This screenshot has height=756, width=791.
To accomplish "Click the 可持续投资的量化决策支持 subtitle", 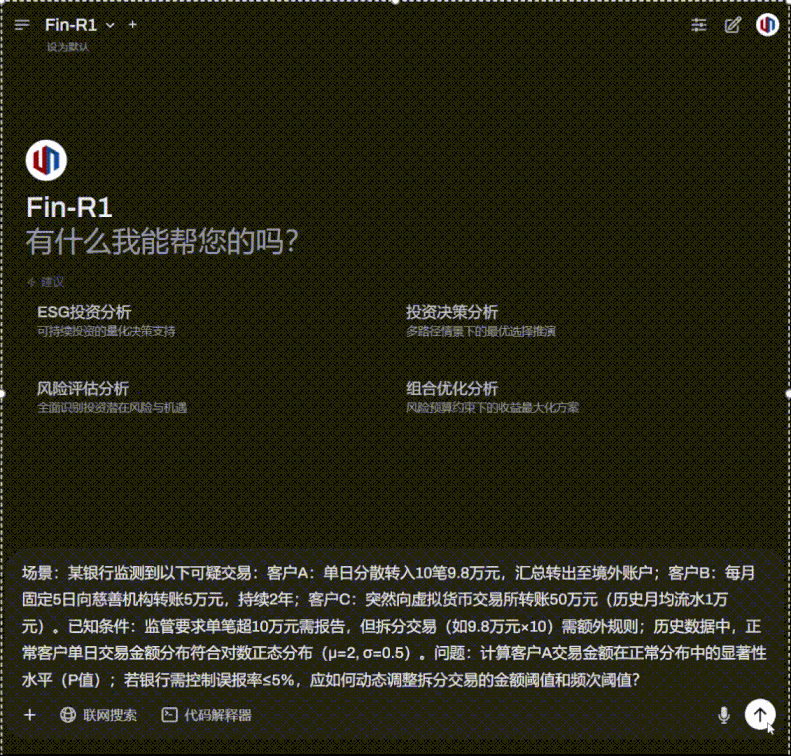I will [106, 331].
